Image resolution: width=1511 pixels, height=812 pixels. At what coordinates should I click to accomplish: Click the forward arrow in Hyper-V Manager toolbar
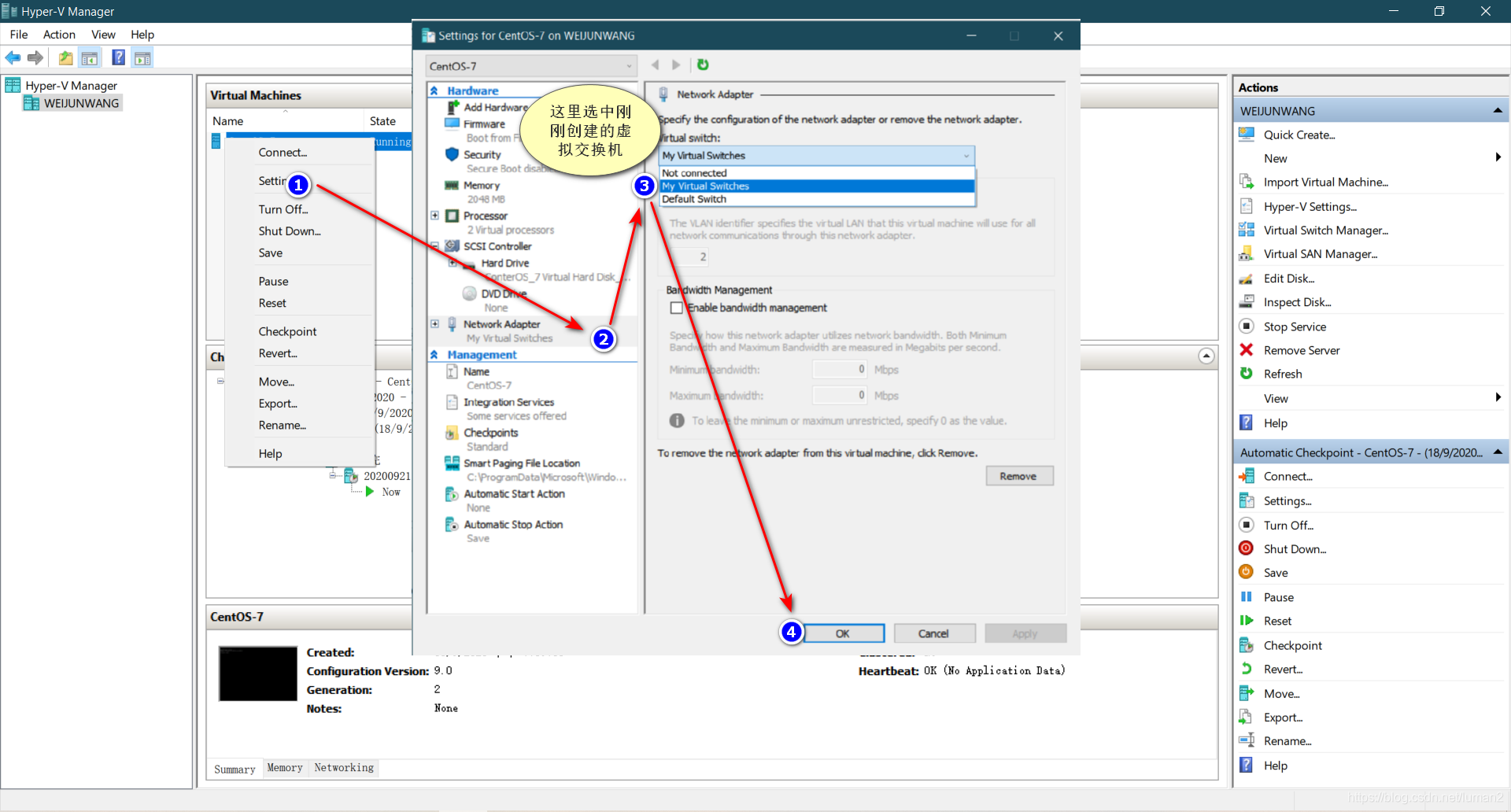[x=35, y=57]
